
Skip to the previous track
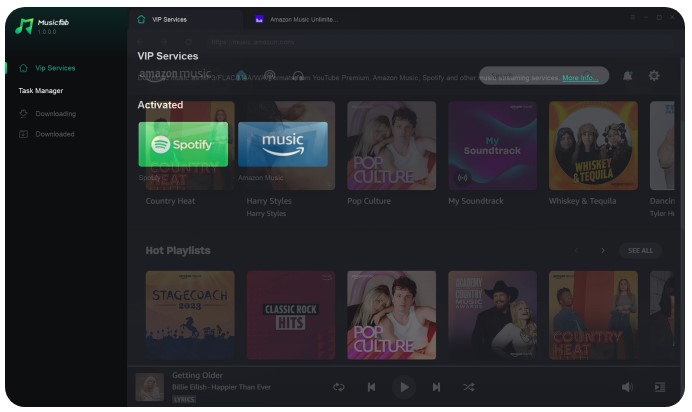371,387
